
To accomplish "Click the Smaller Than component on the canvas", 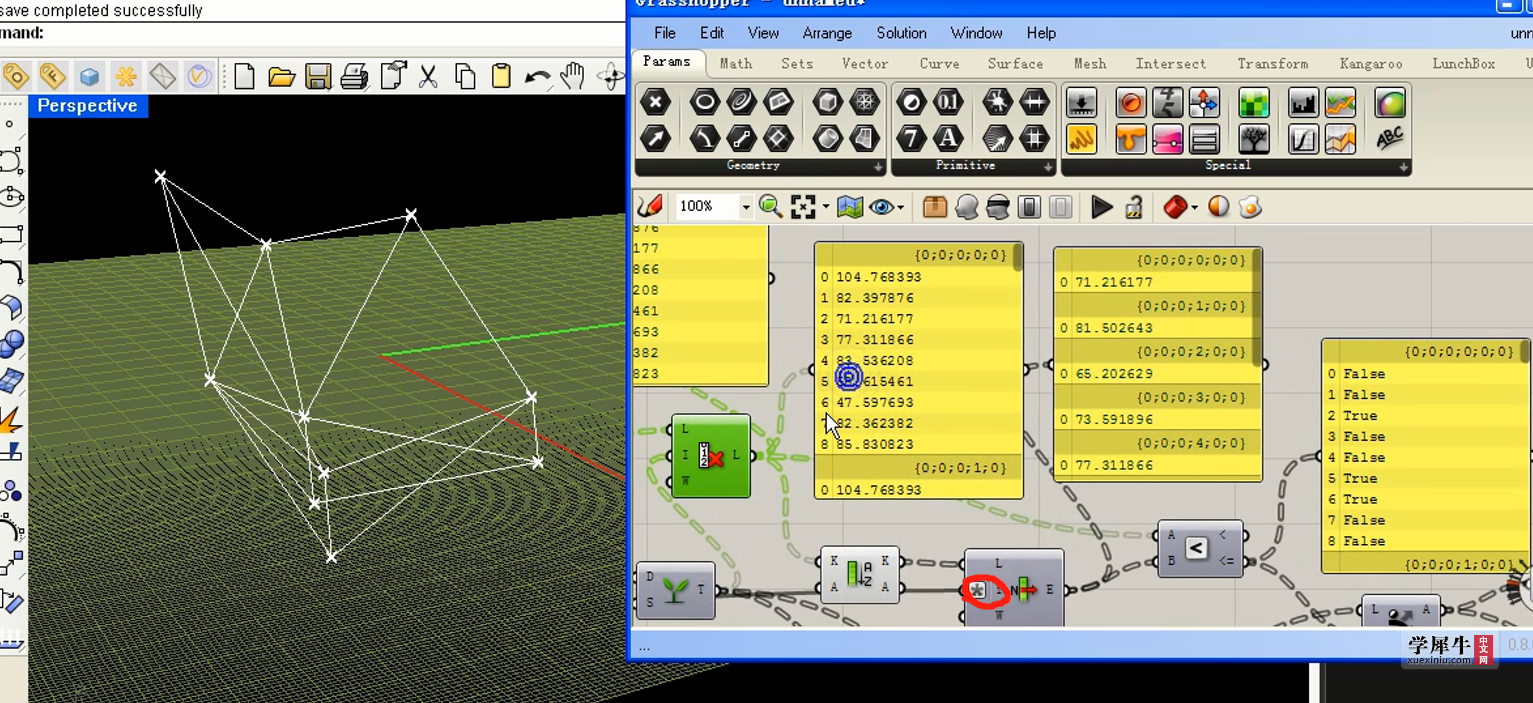I will point(1200,548).
